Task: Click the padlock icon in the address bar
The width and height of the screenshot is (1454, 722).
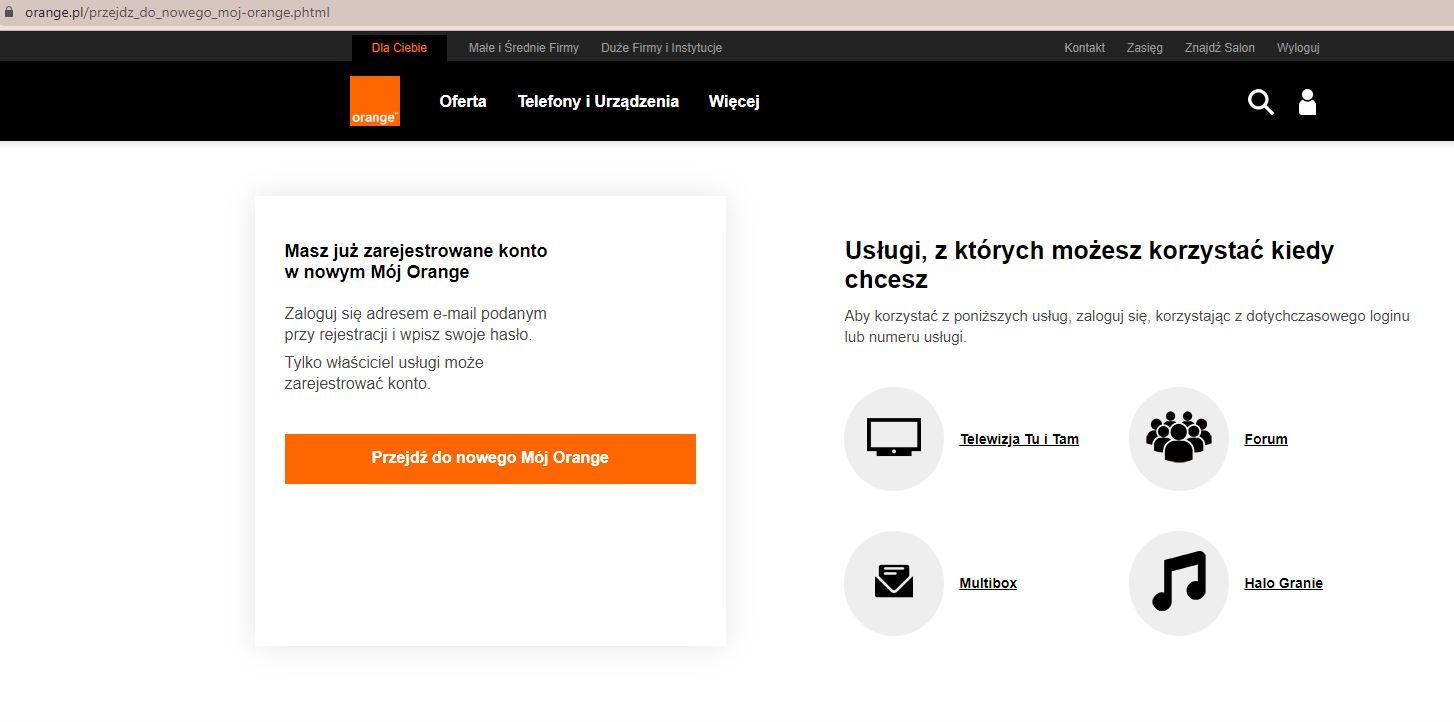Action: [x=10, y=13]
